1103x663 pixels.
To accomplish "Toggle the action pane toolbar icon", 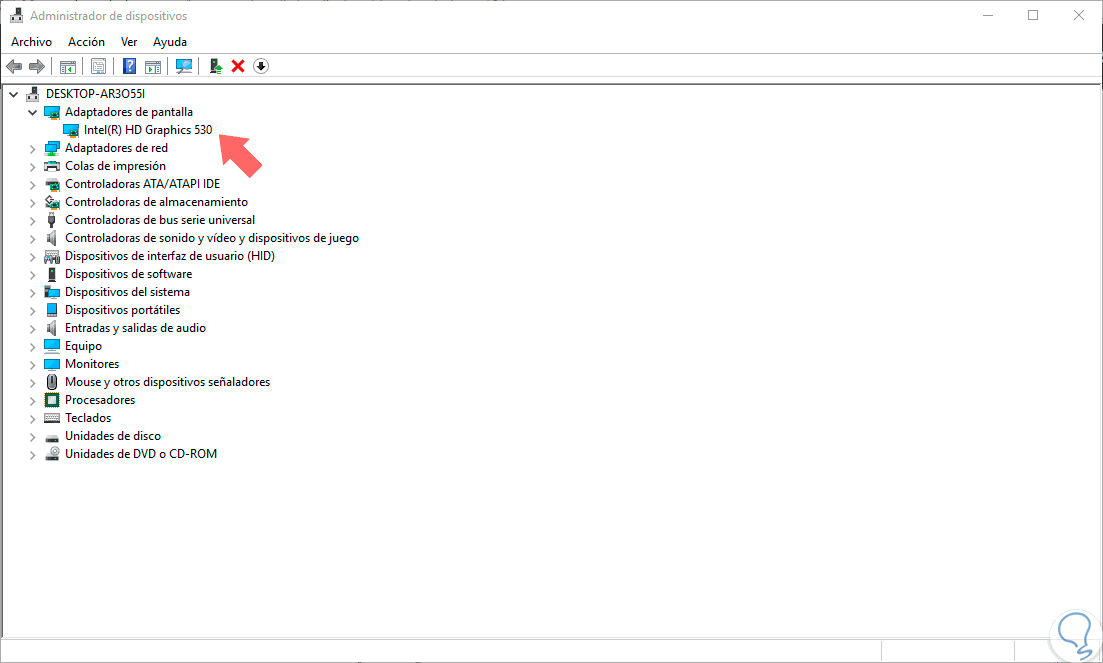I will (x=153, y=67).
